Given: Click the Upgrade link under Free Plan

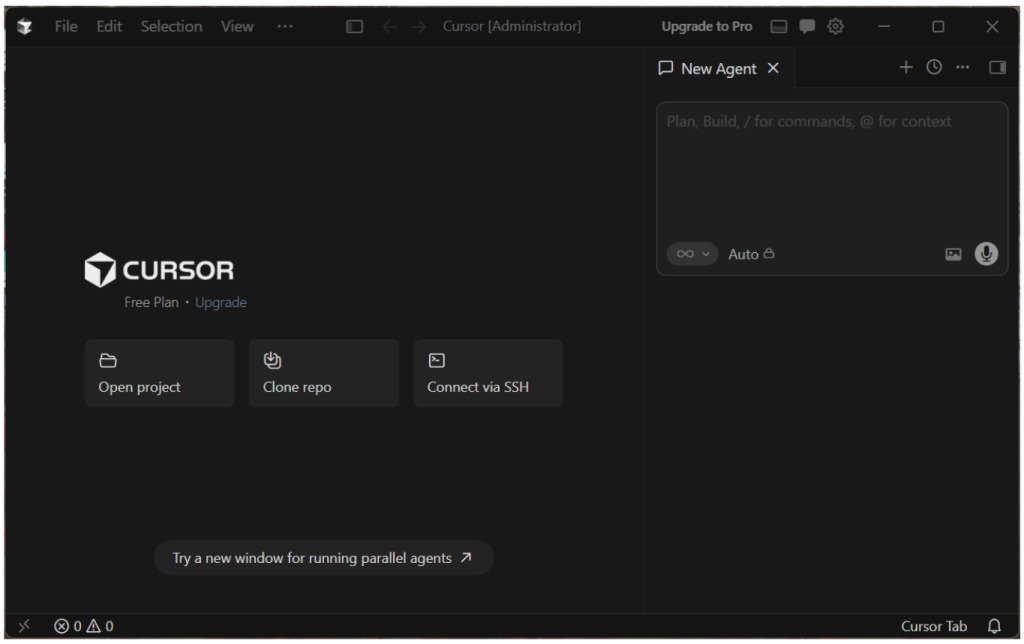Looking at the screenshot, I should tap(221, 302).
